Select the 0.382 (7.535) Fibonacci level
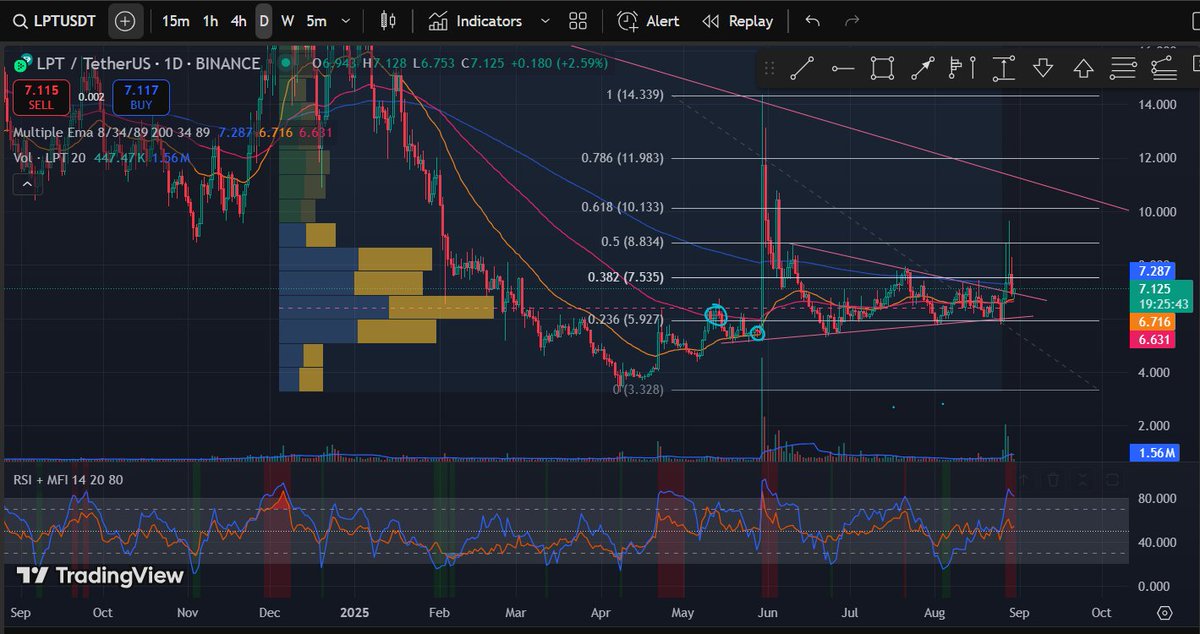The width and height of the screenshot is (1200, 634). pyautogui.click(x=626, y=277)
